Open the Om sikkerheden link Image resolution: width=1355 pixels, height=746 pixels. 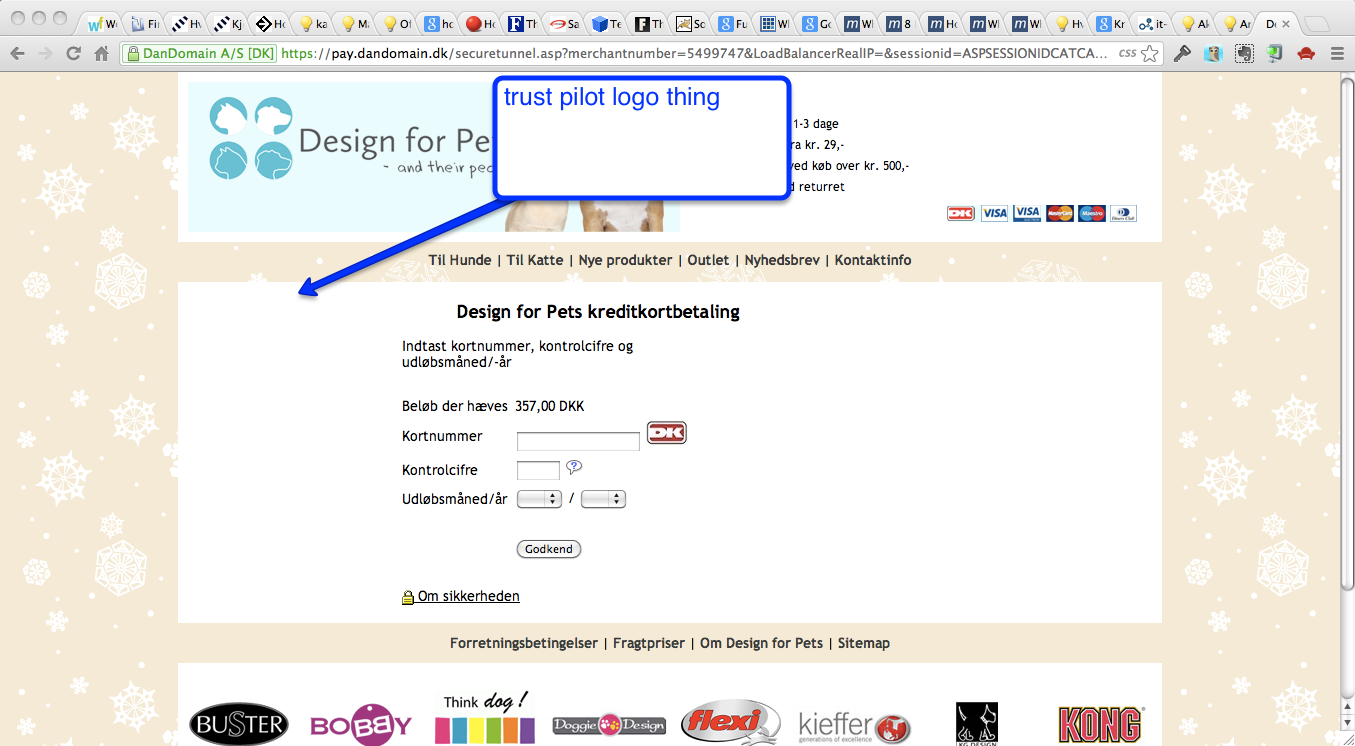click(468, 597)
